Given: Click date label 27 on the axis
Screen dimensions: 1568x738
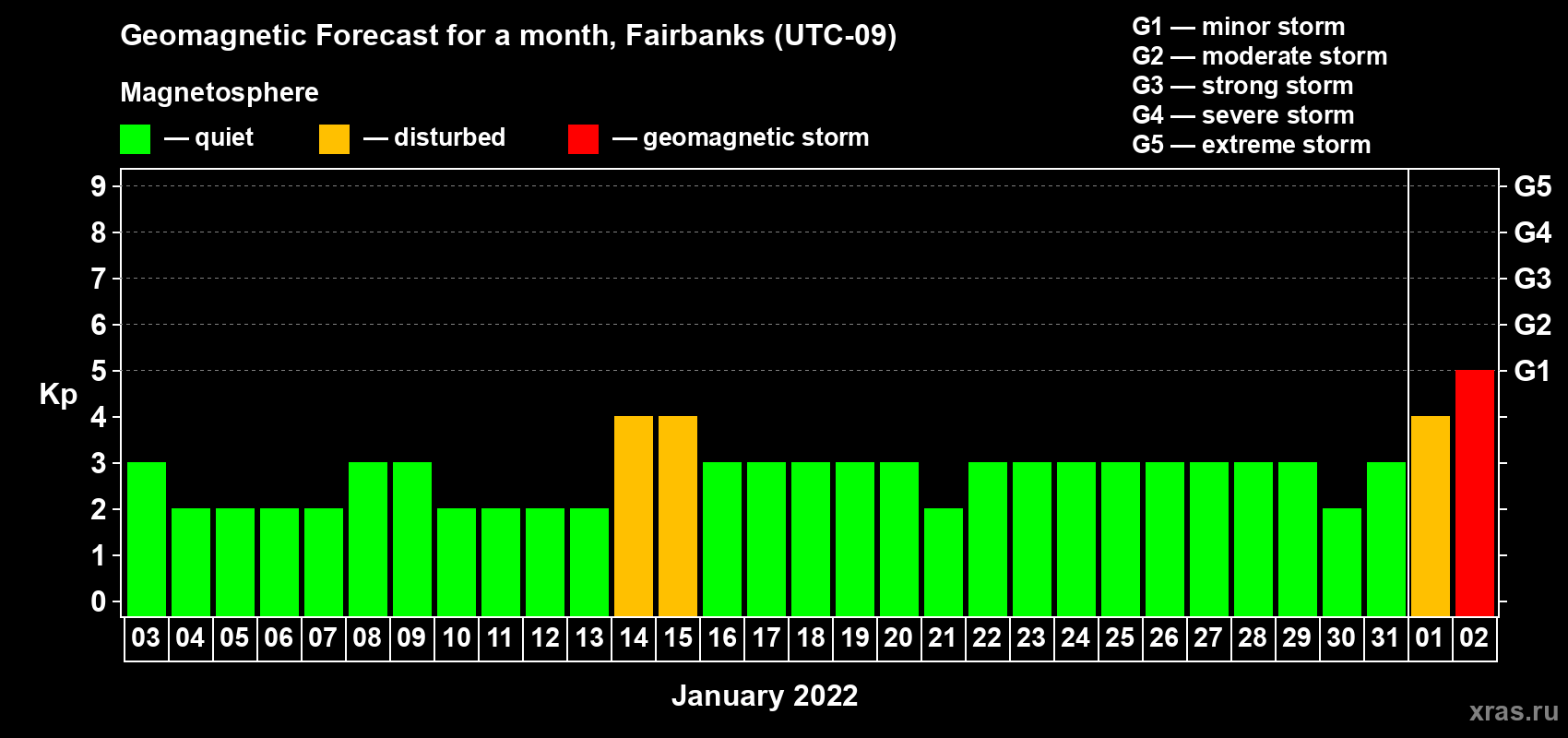Looking at the screenshot, I should point(1208,638).
